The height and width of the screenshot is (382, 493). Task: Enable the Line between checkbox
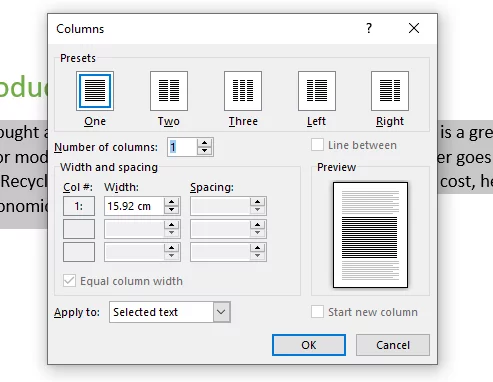317,145
